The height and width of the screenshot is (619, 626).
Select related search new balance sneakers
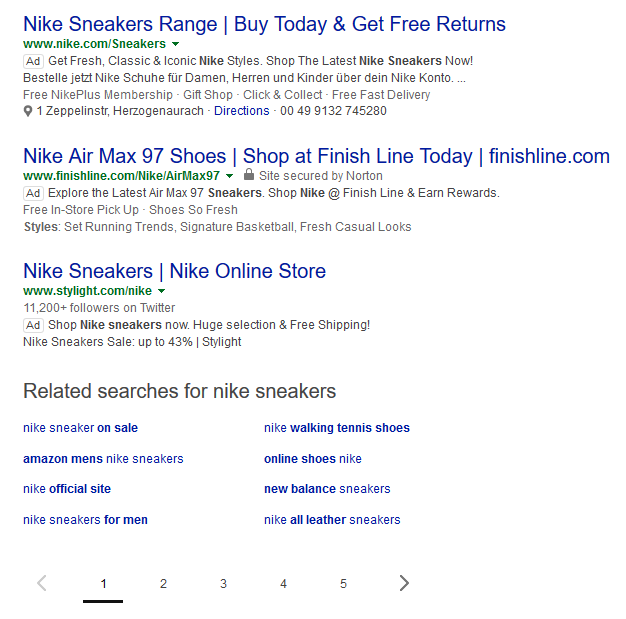pyautogui.click(x=327, y=489)
